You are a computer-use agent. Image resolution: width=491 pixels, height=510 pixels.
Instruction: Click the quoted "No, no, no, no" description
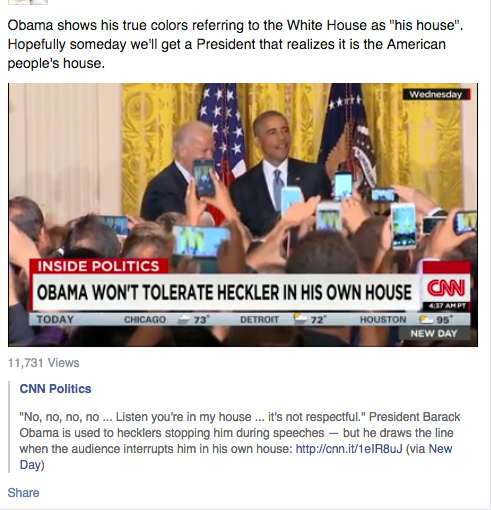[x=240, y=440]
